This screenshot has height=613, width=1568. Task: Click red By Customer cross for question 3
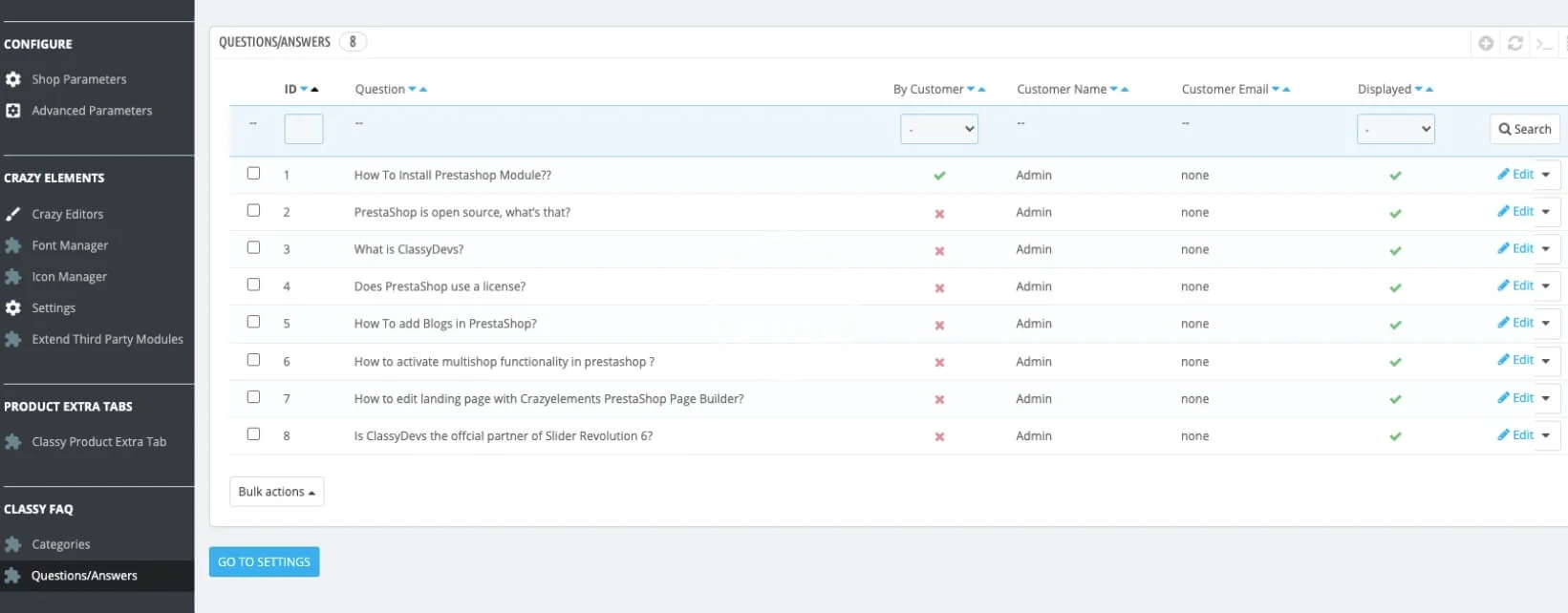tap(939, 250)
